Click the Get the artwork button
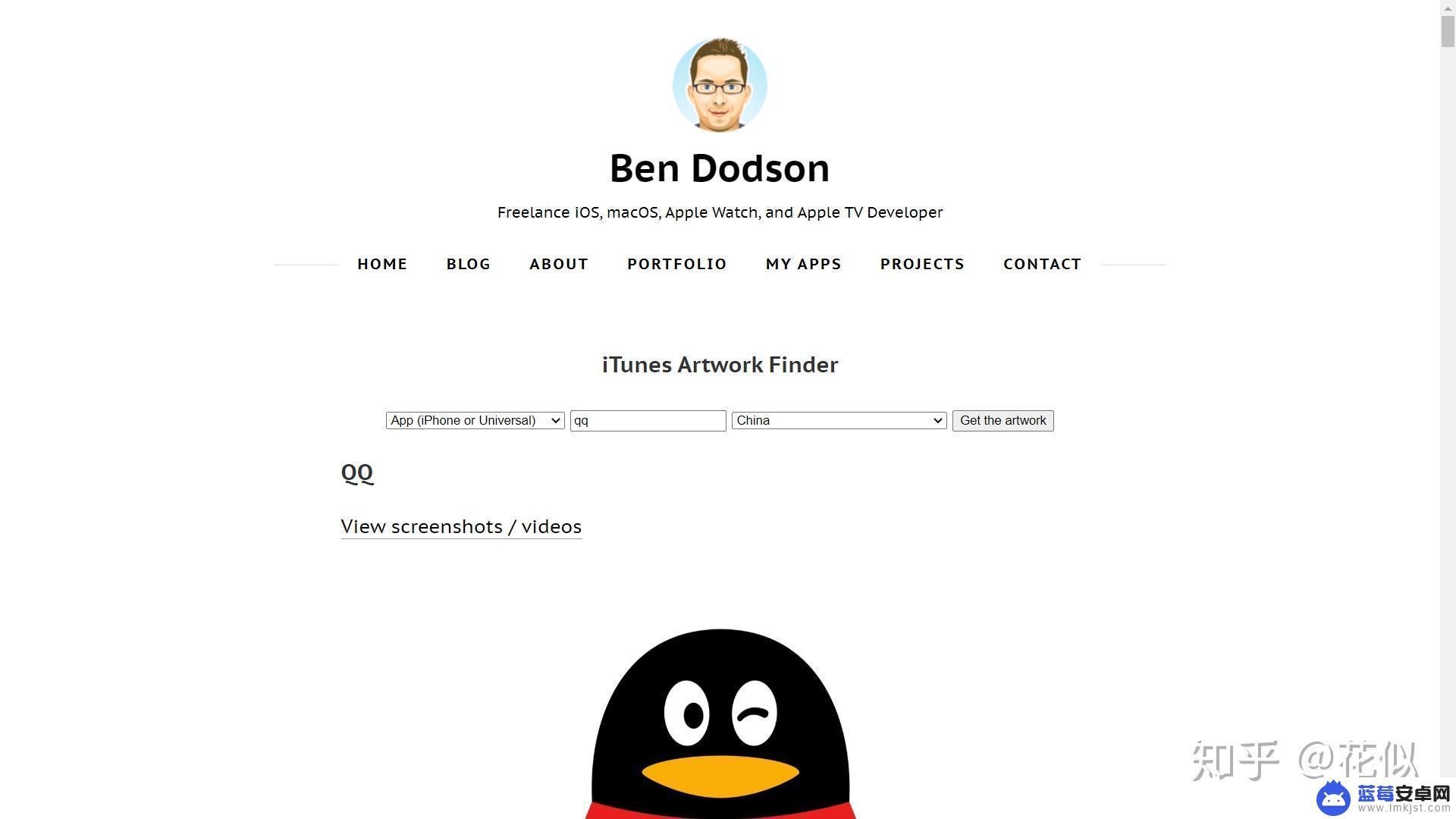1456x819 pixels. click(1002, 419)
